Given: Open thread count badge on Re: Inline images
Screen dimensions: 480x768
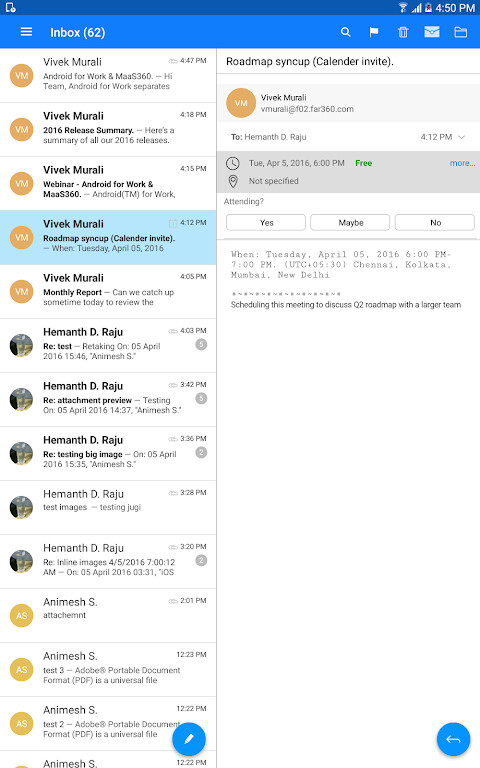Looking at the screenshot, I should (201, 560).
